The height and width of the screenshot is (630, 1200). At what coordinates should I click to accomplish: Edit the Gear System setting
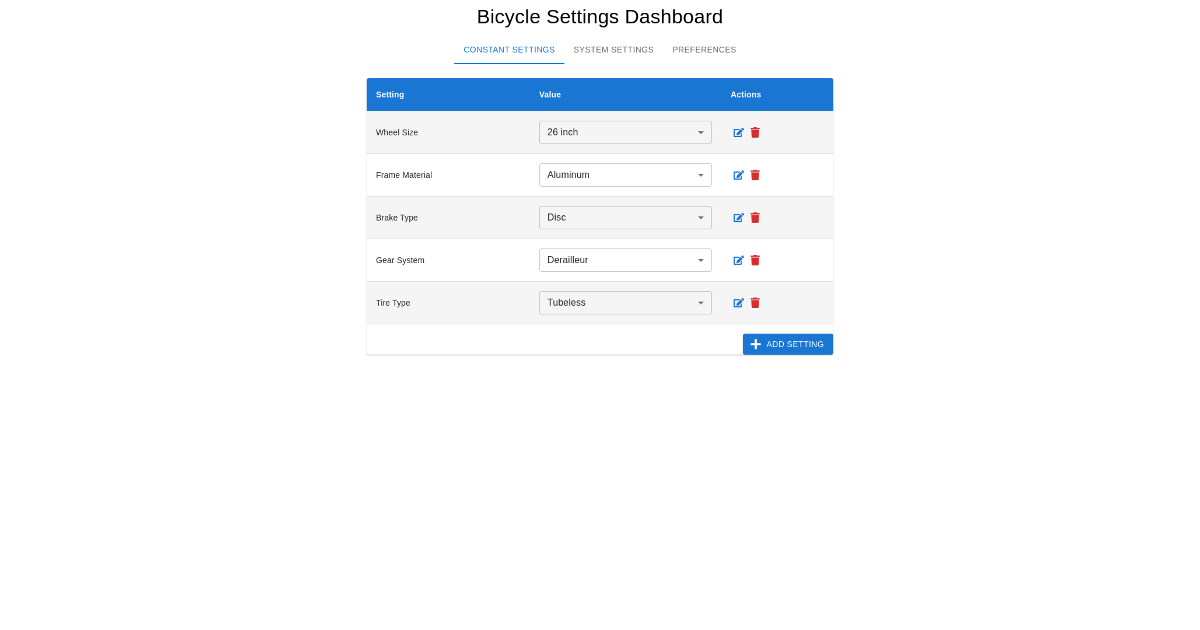point(739,260)
